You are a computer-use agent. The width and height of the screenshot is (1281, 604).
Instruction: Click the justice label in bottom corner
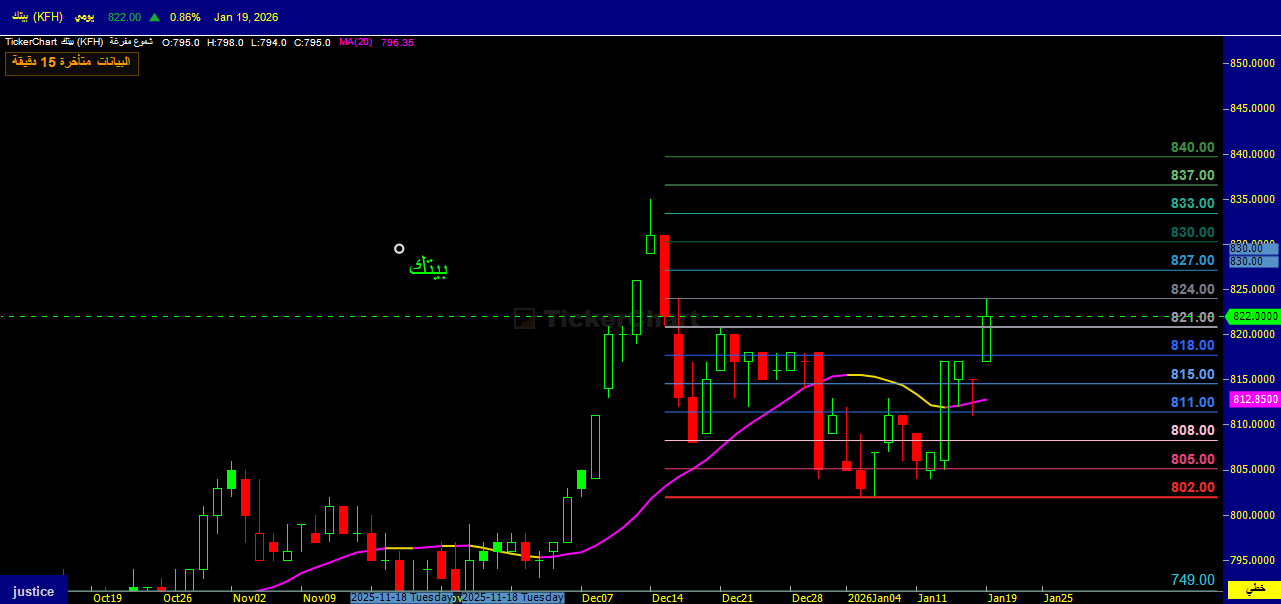33,591
